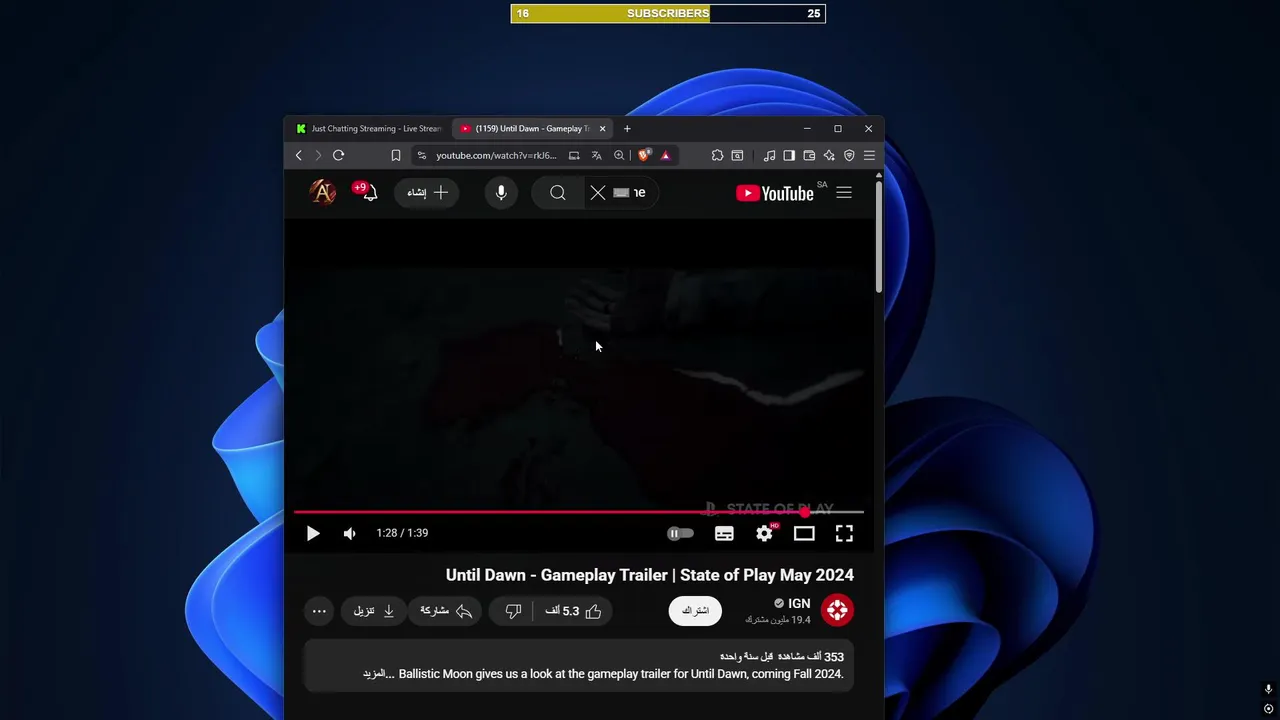Screen dimensions: 1280x720
Task: Dislike the video with thumbs down
Action: [x=512, y=611]
